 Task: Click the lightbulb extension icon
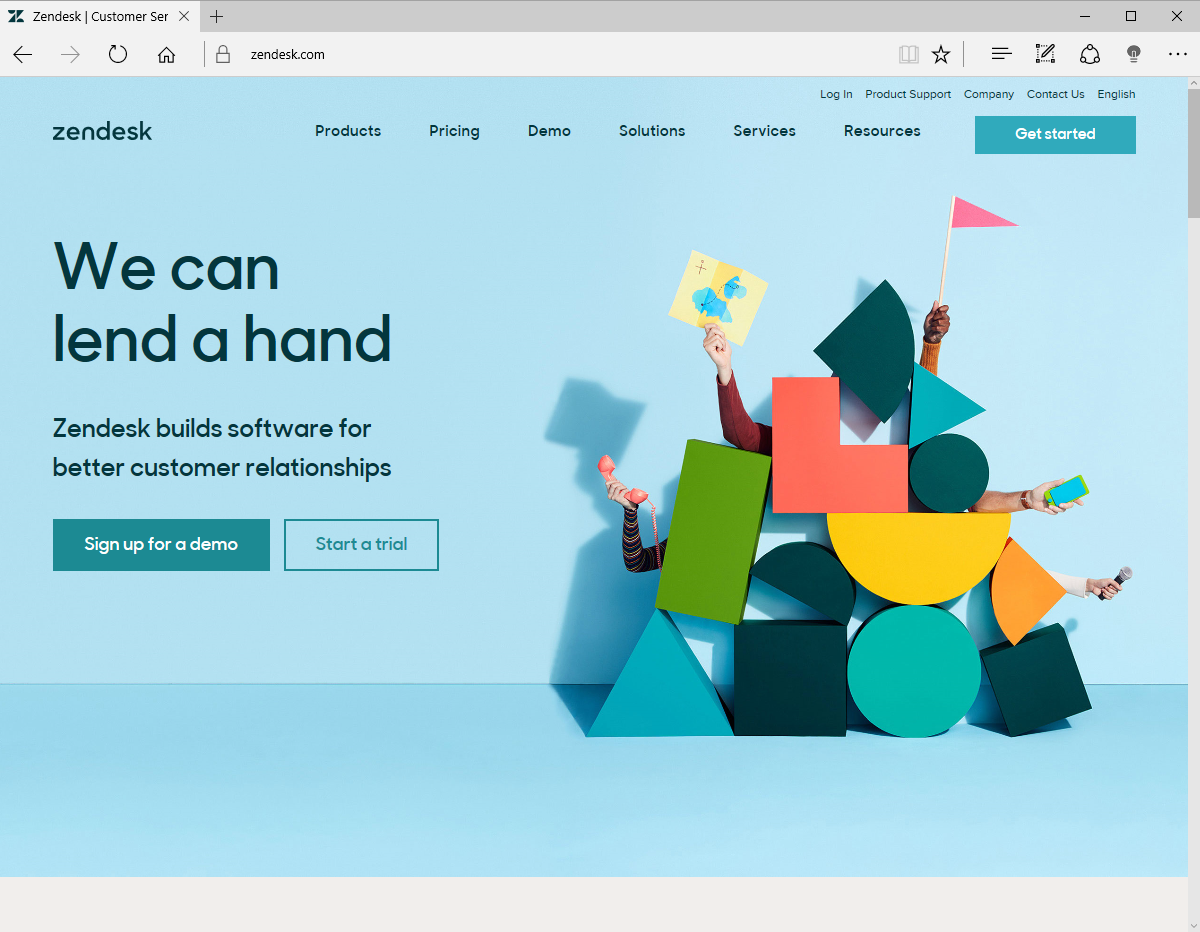click(x=1133, y=54)
